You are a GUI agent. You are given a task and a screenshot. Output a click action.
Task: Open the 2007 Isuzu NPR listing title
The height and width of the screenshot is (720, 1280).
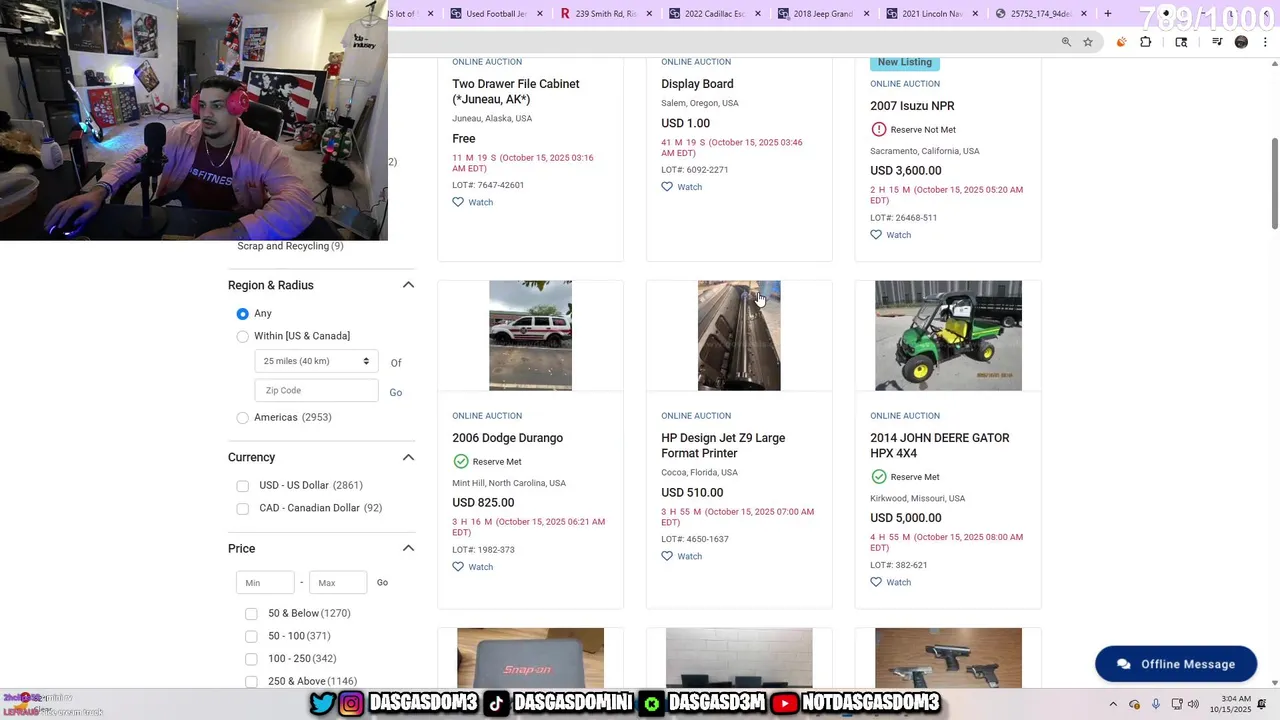tap(912, 106)
